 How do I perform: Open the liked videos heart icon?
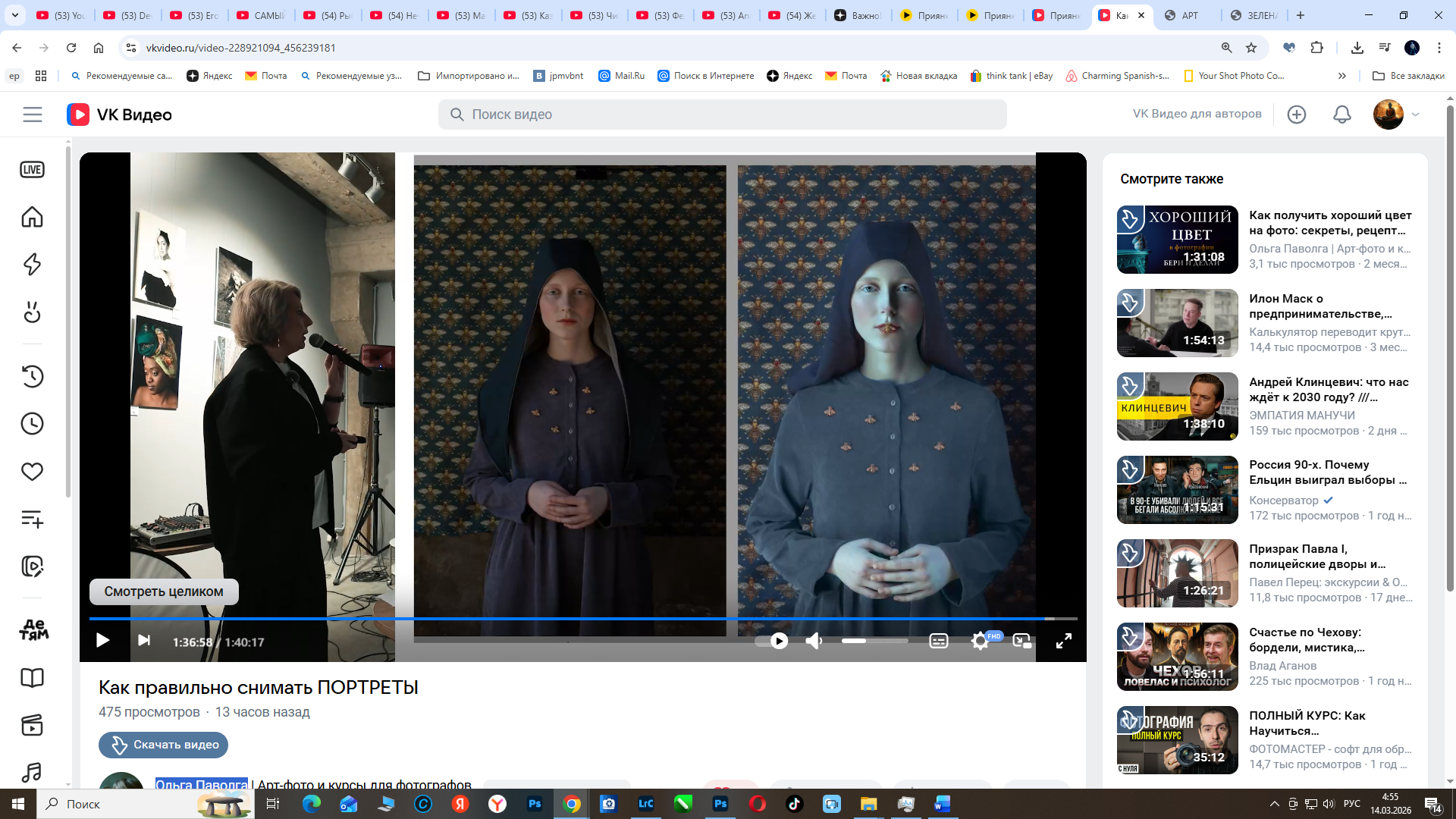32,472
